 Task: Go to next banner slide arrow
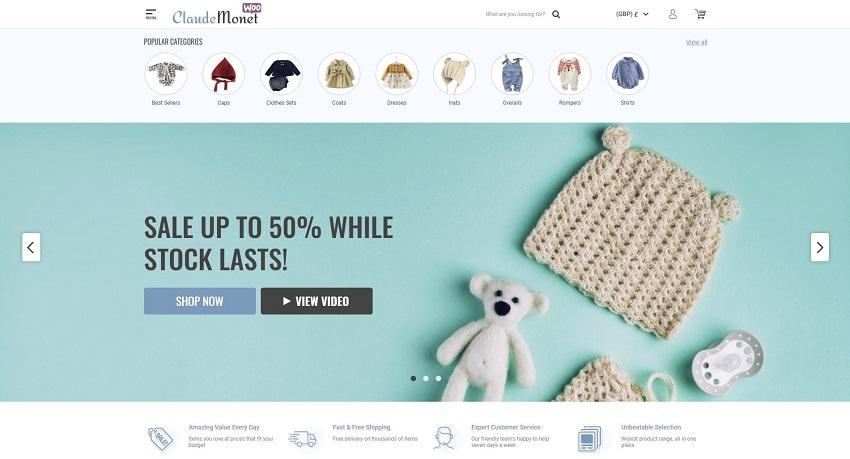point(820,247)
